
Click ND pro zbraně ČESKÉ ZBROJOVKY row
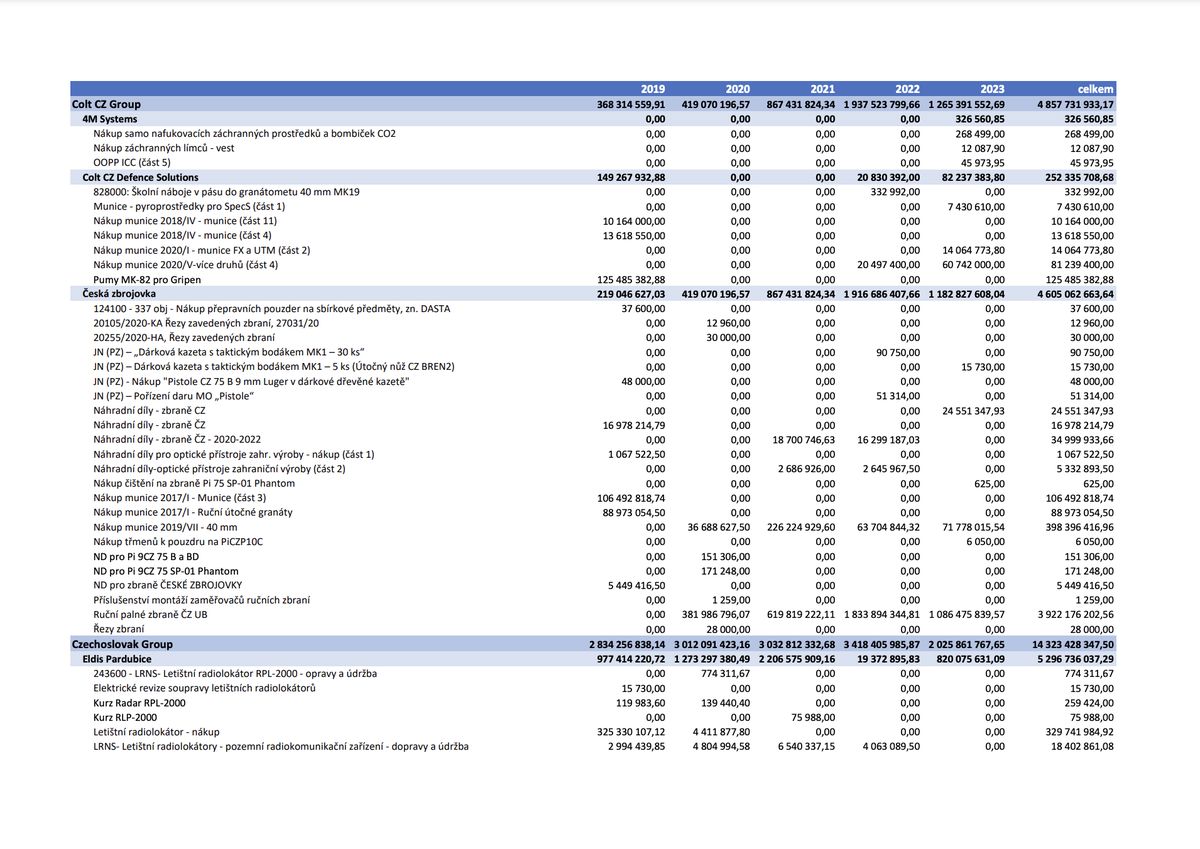[x=593, y=585]
